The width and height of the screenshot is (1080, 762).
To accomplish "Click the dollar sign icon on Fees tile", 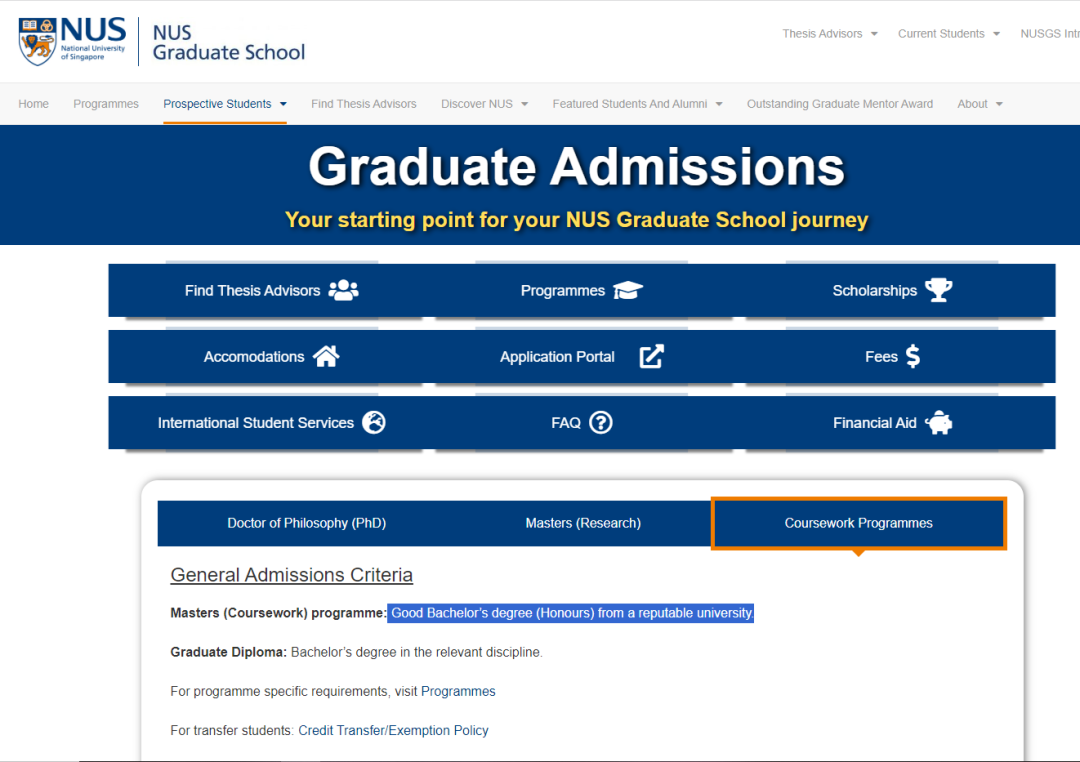I will (913, 356).
